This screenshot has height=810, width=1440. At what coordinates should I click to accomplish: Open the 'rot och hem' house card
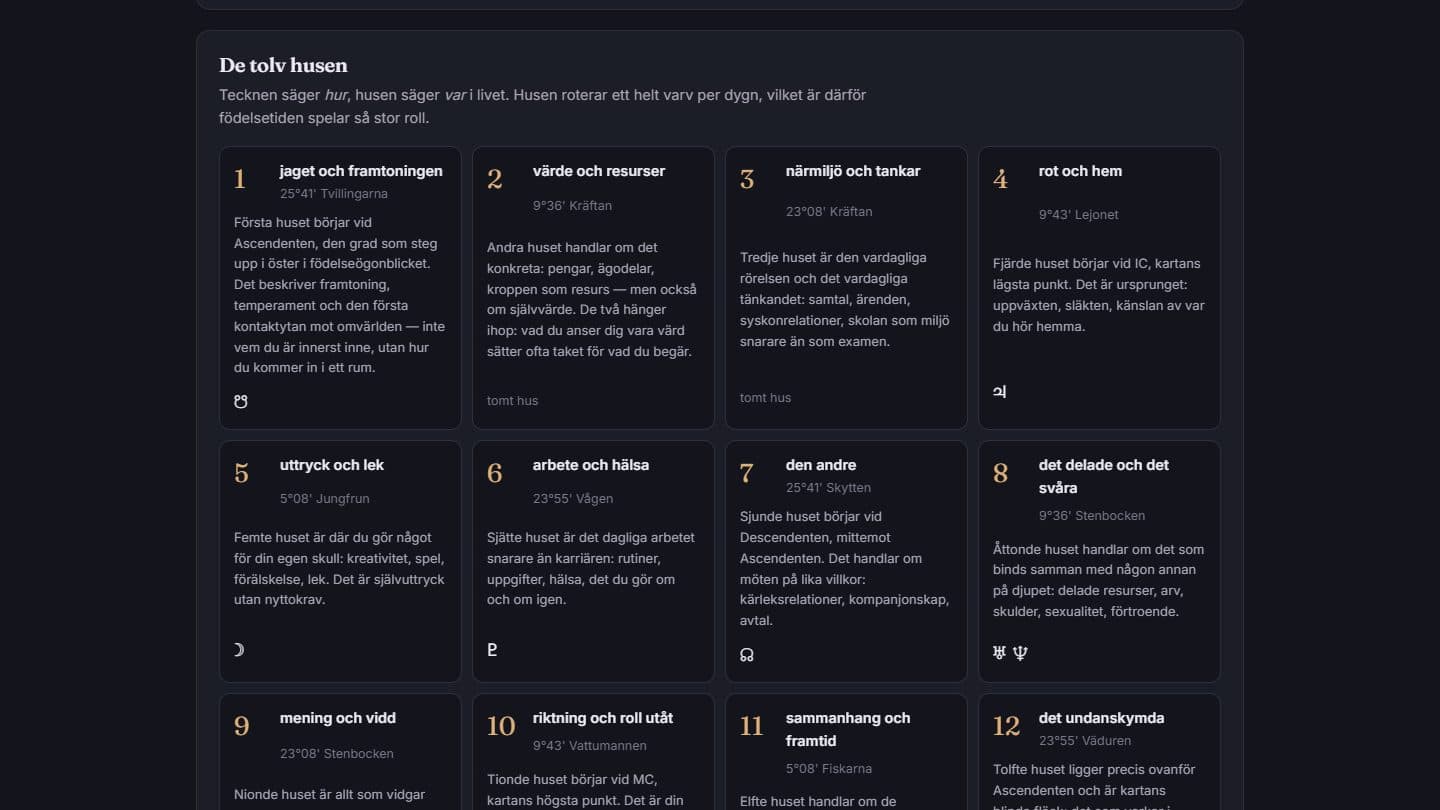(x=1099, y=288)
